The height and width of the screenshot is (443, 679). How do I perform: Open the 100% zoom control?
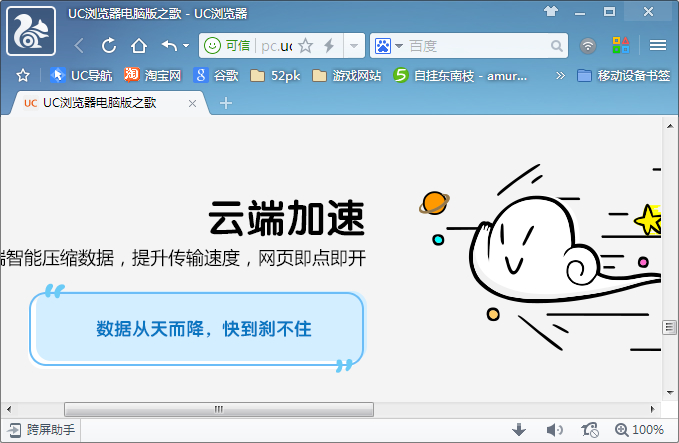point(639,430)
